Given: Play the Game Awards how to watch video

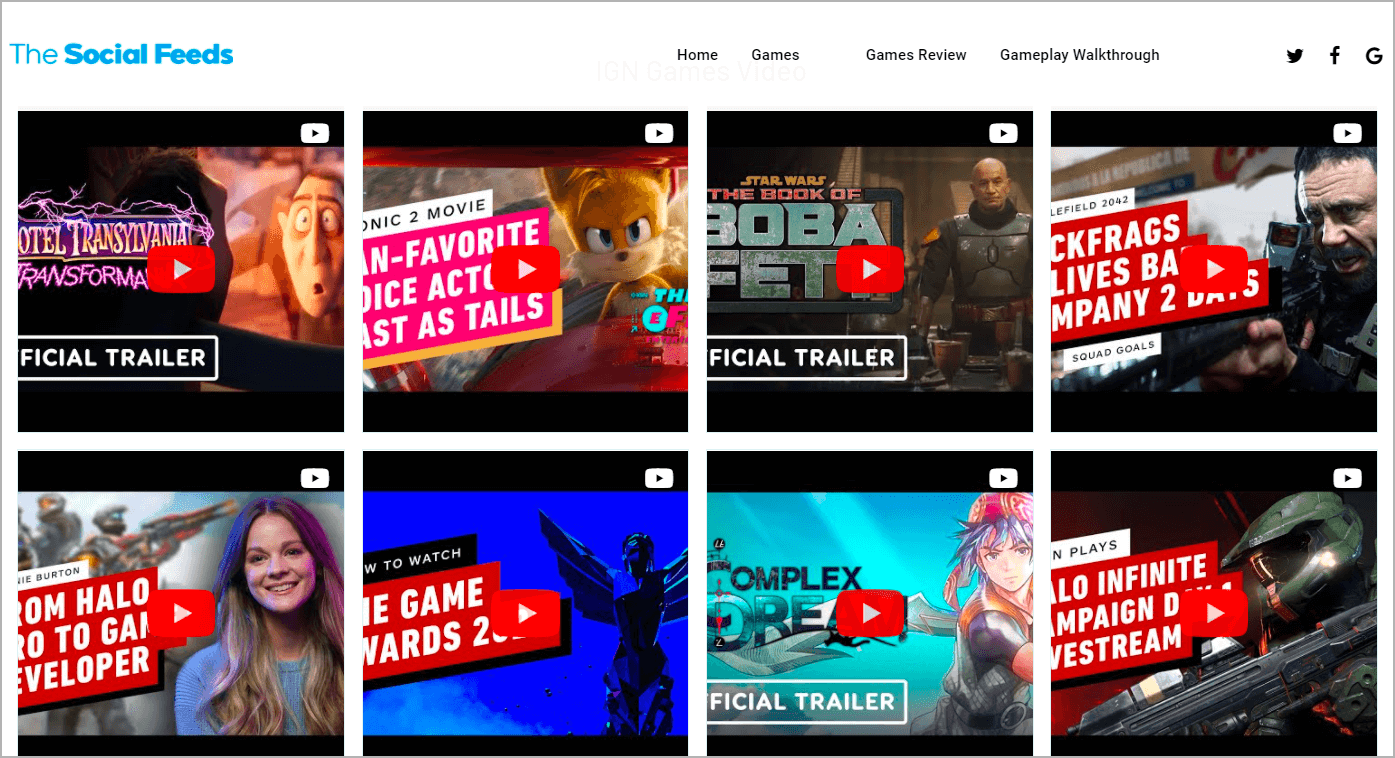Looking at the screenshot, I should point(525,613).
